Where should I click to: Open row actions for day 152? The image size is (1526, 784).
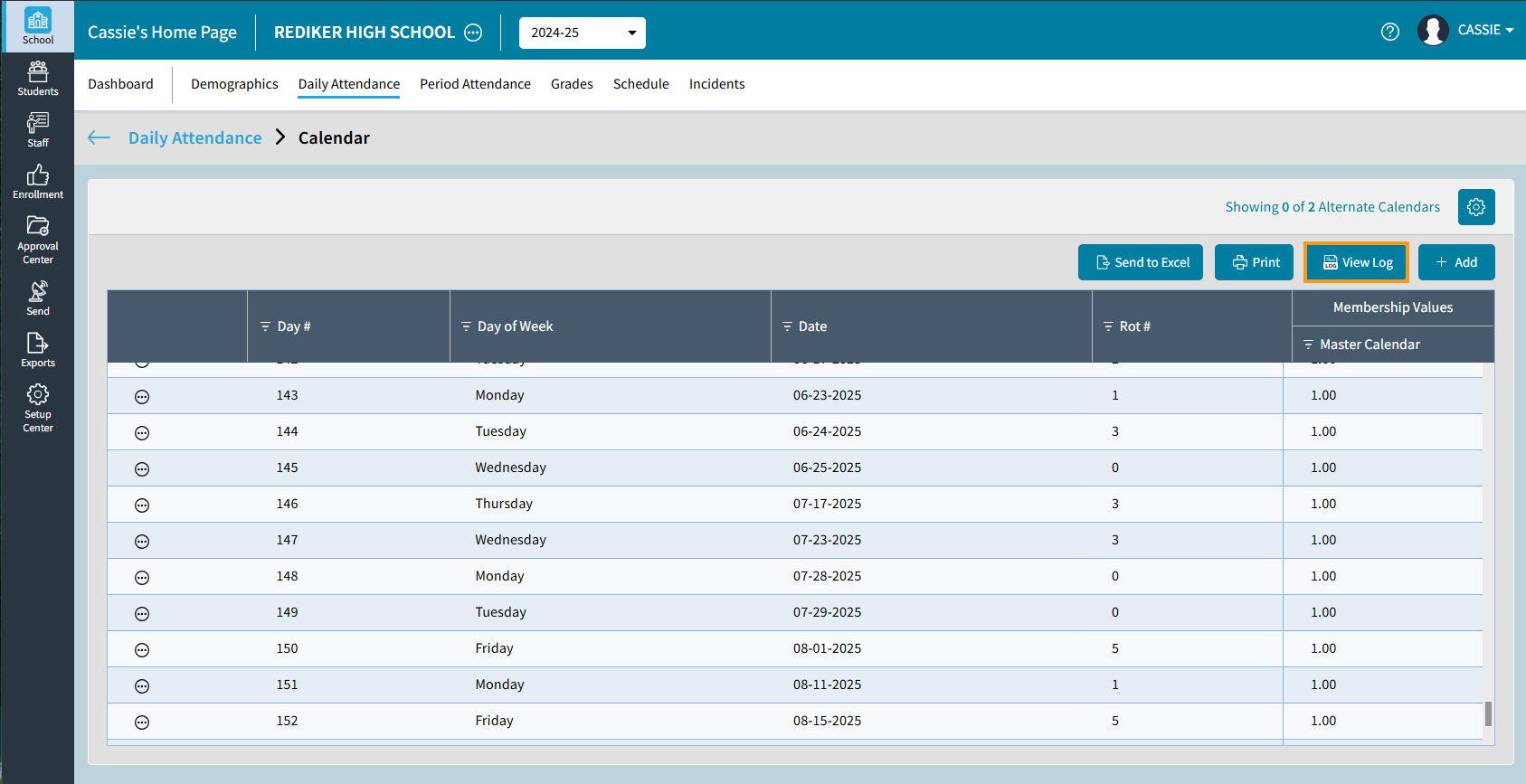click(x=142, y=723)
